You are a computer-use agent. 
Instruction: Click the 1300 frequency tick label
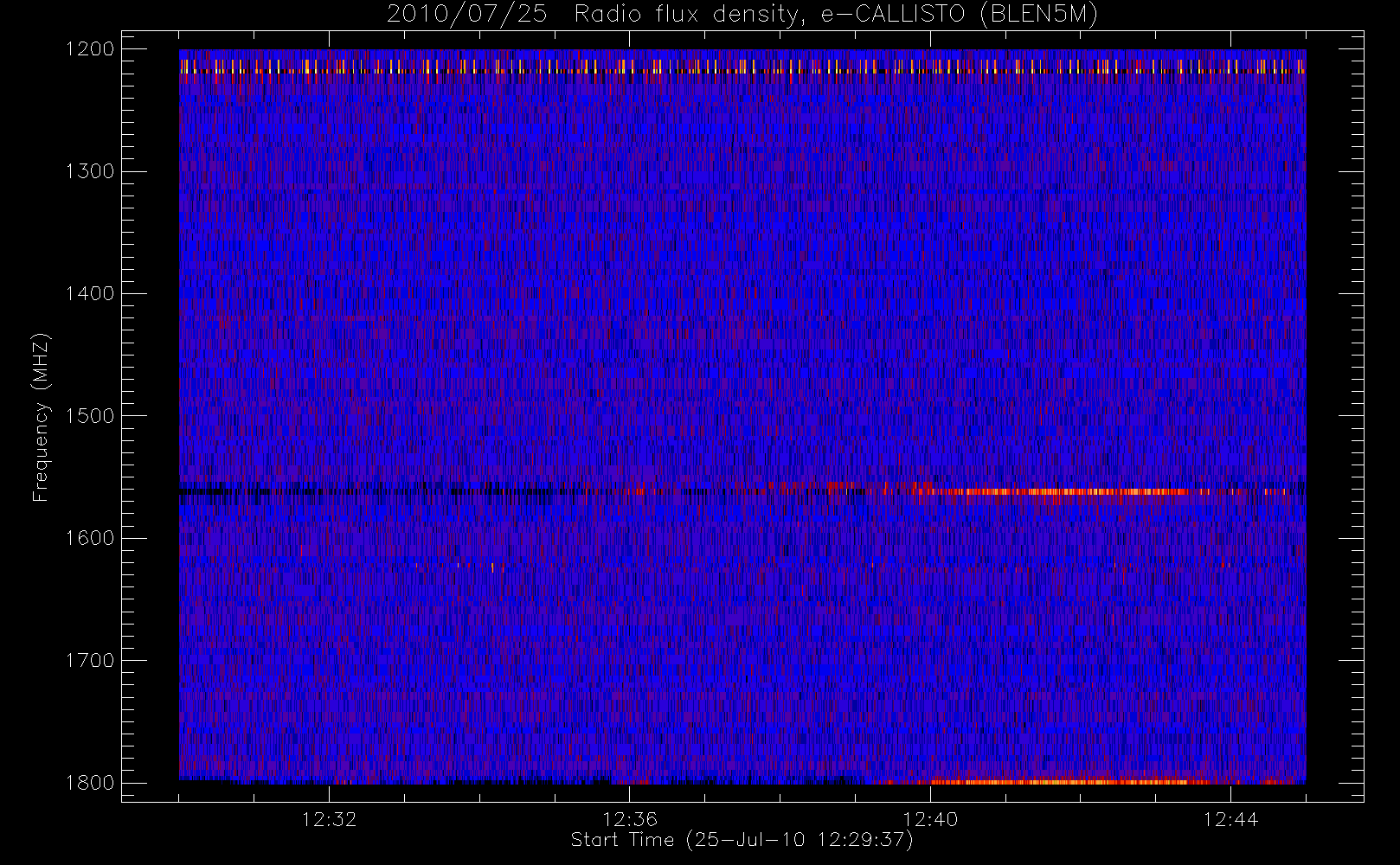click(90, 171)
